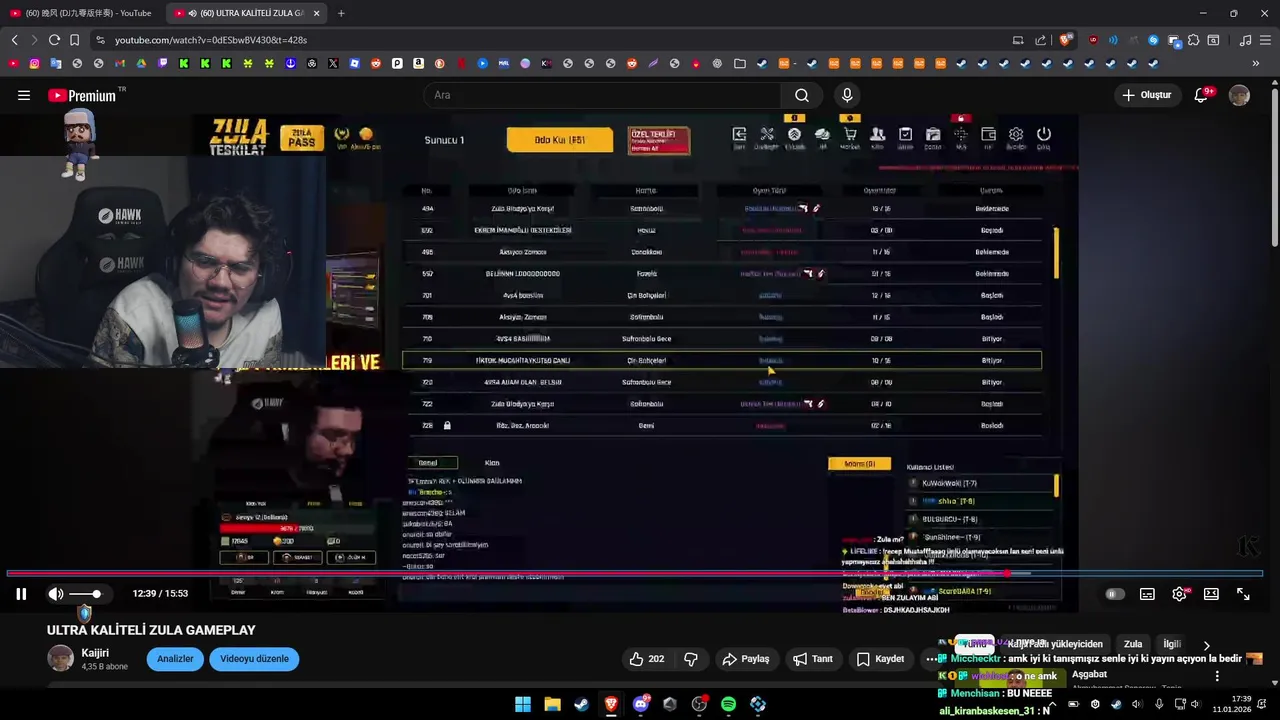Share the page via the address bar share icon
Image resolution: width=1280 pixels, height=720 pixels.
(1040, 40)
